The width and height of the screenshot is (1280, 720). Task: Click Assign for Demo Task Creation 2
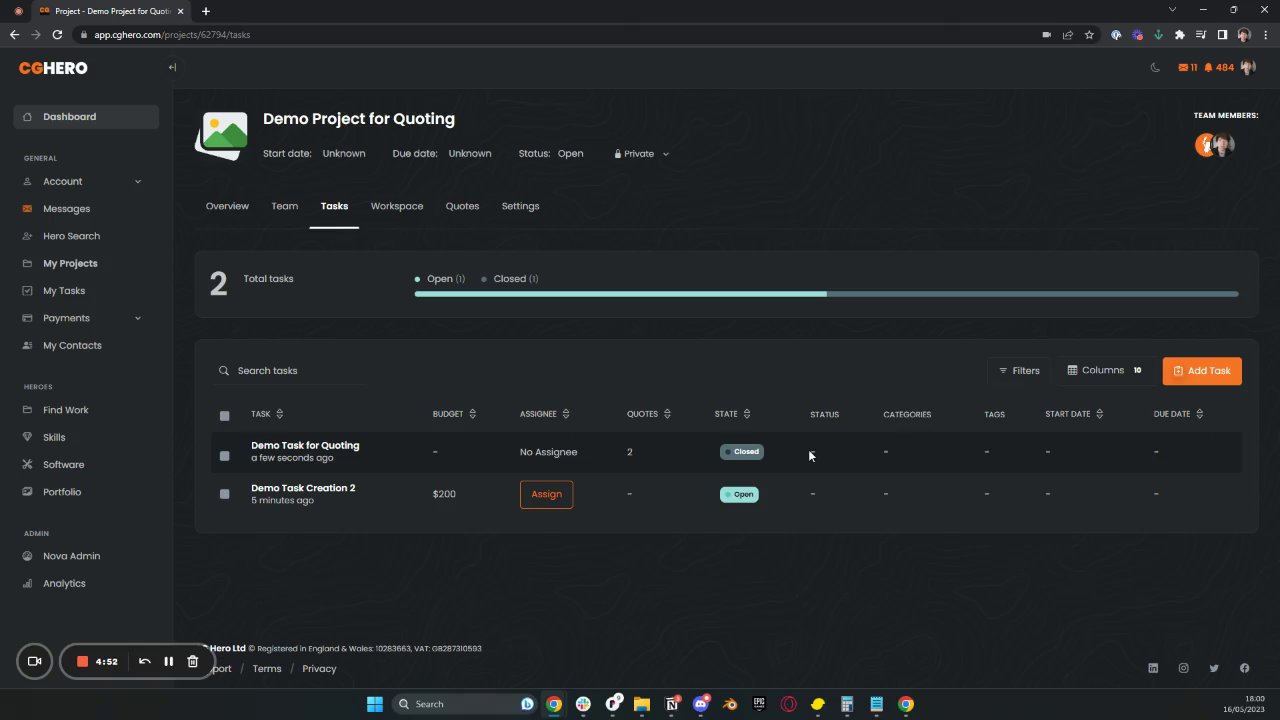[546, 494]
